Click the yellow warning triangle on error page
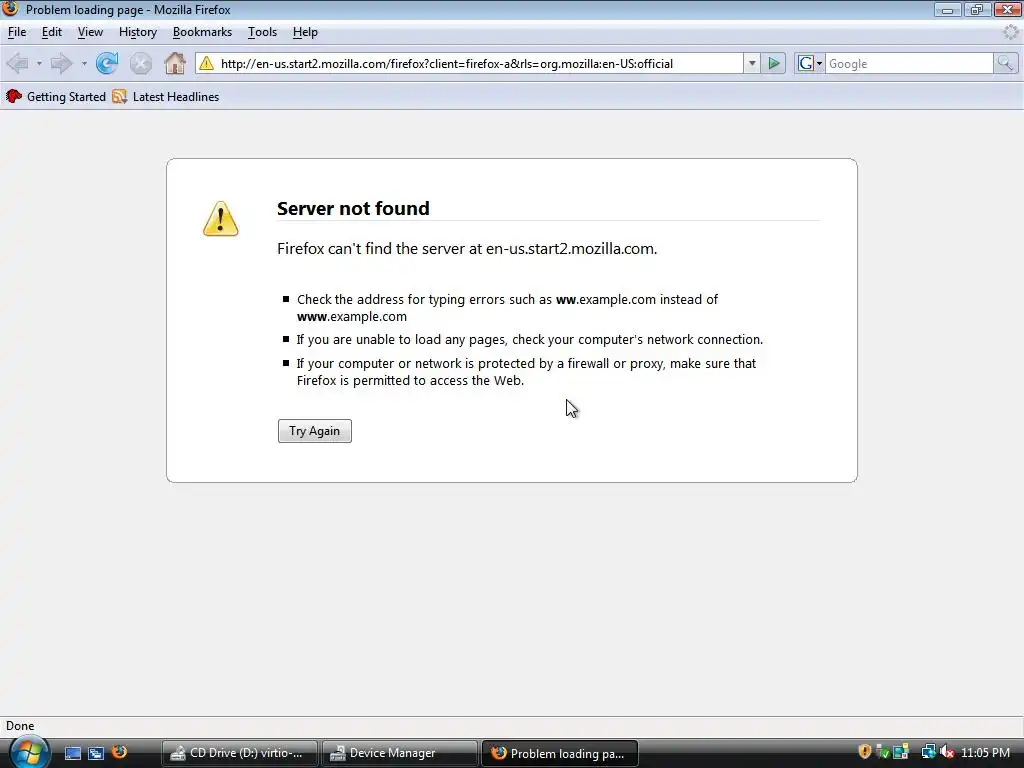 pyautogui.click(x=221, y=218)
